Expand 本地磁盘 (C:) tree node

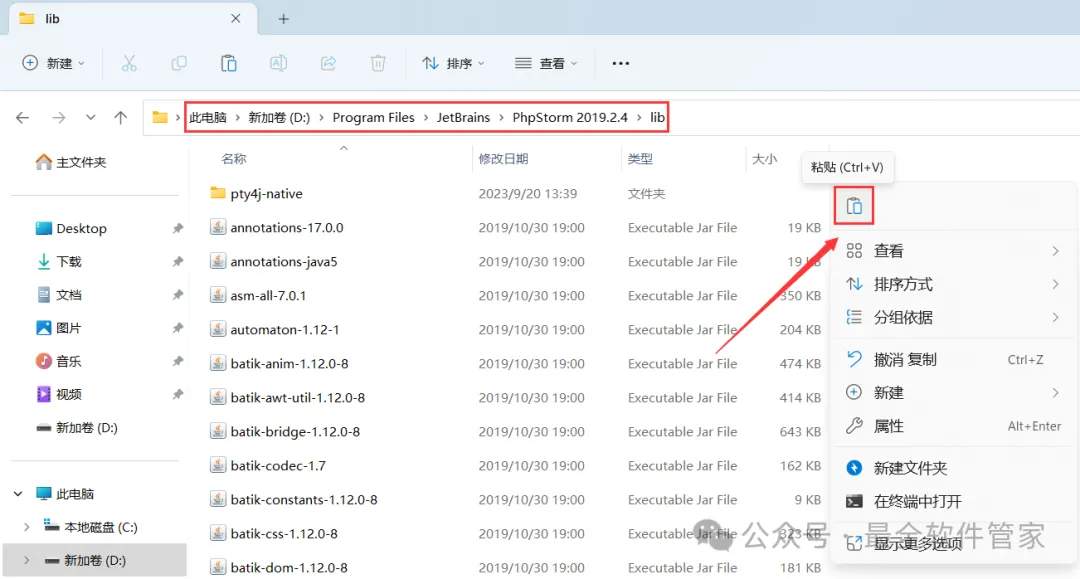pos(26,527)
